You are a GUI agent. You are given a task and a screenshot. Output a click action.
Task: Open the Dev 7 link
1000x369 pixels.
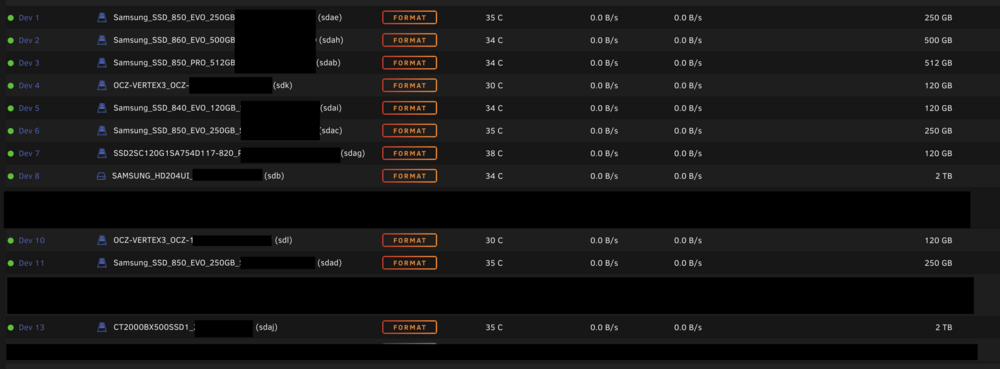pyautogui.click(x=29, y=154)
